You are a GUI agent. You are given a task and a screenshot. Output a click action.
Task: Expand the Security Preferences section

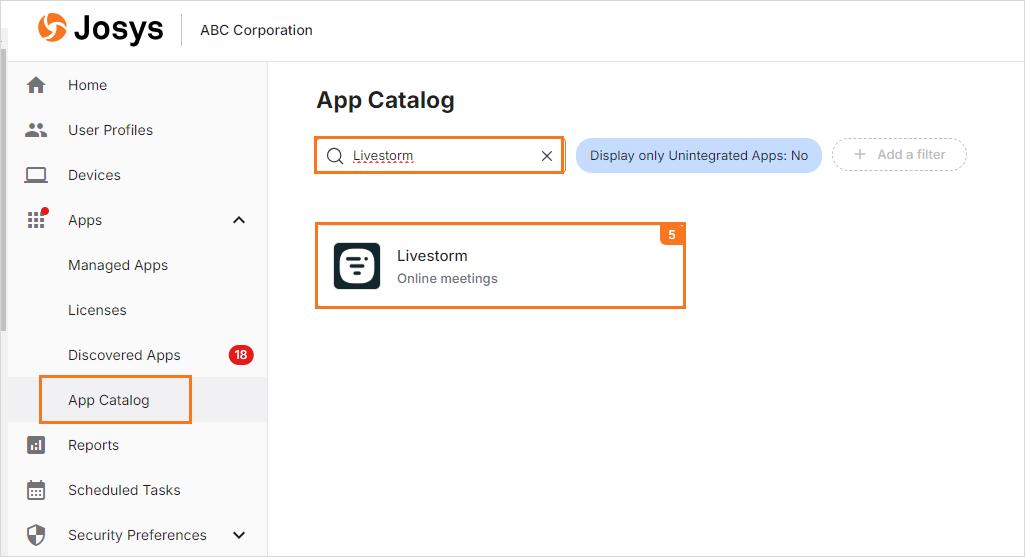click(x=239, y=535)
